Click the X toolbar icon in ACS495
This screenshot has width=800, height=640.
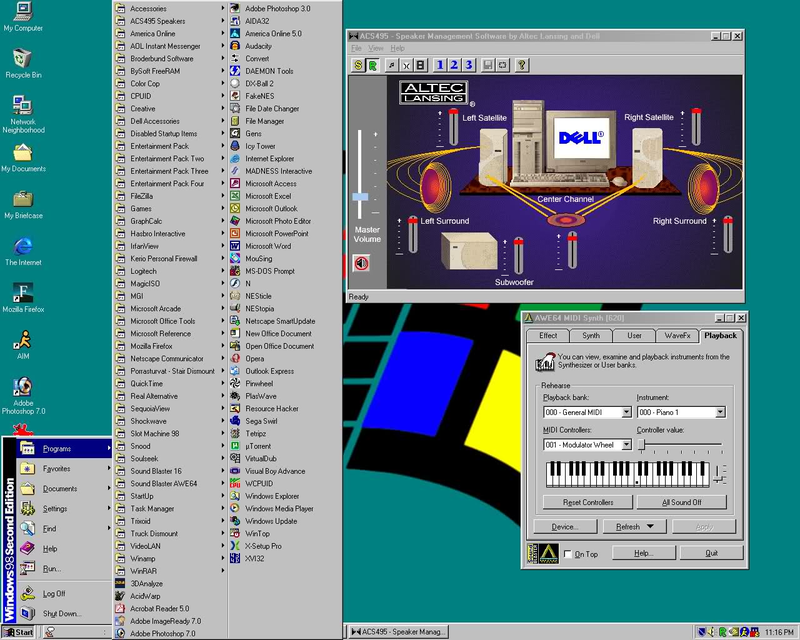click(406, 65)
